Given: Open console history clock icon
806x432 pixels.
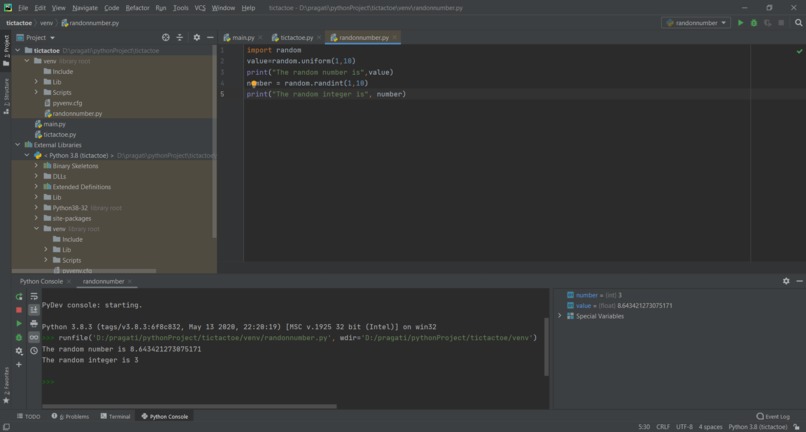Looking at the screenshot, I should (34, 351).
